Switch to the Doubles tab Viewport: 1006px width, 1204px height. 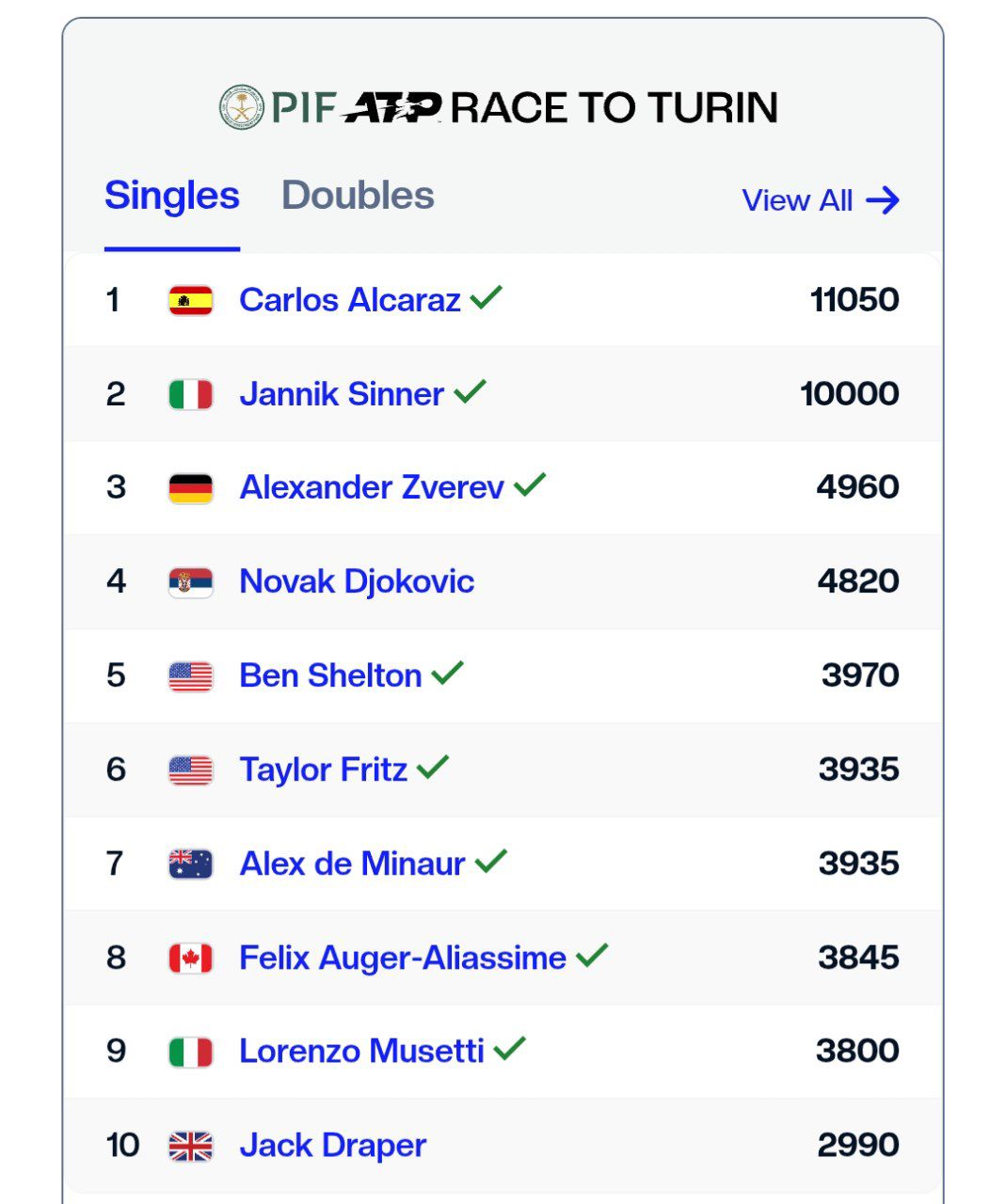pyautogui.click(x=358, y=196)
